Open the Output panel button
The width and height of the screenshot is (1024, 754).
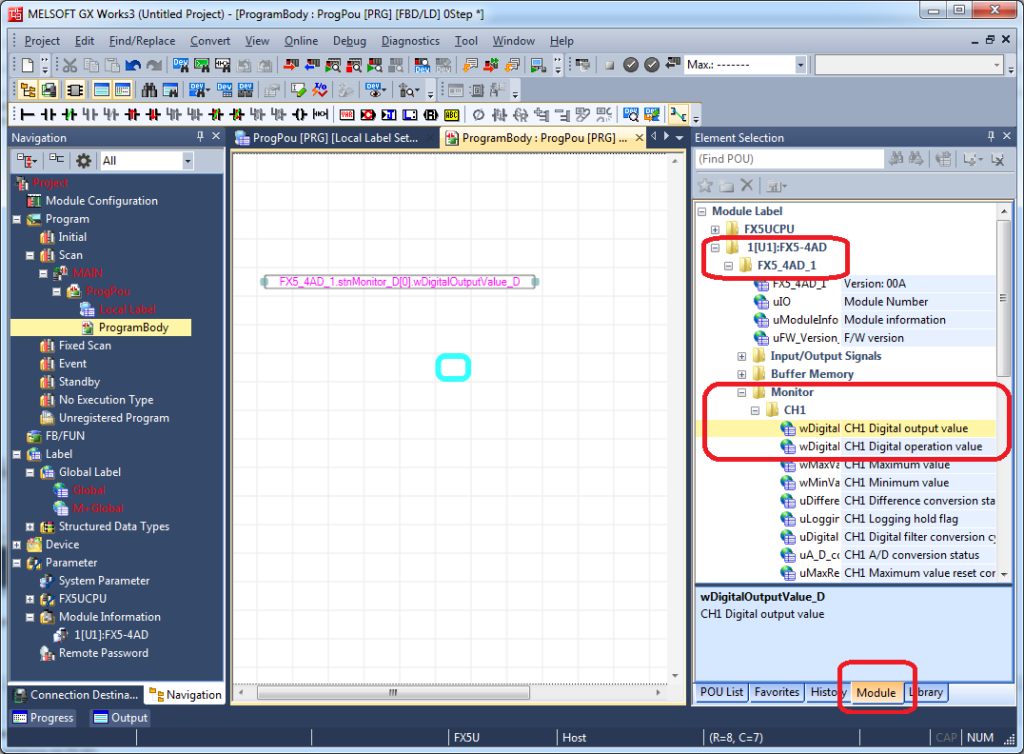point(119,717)
